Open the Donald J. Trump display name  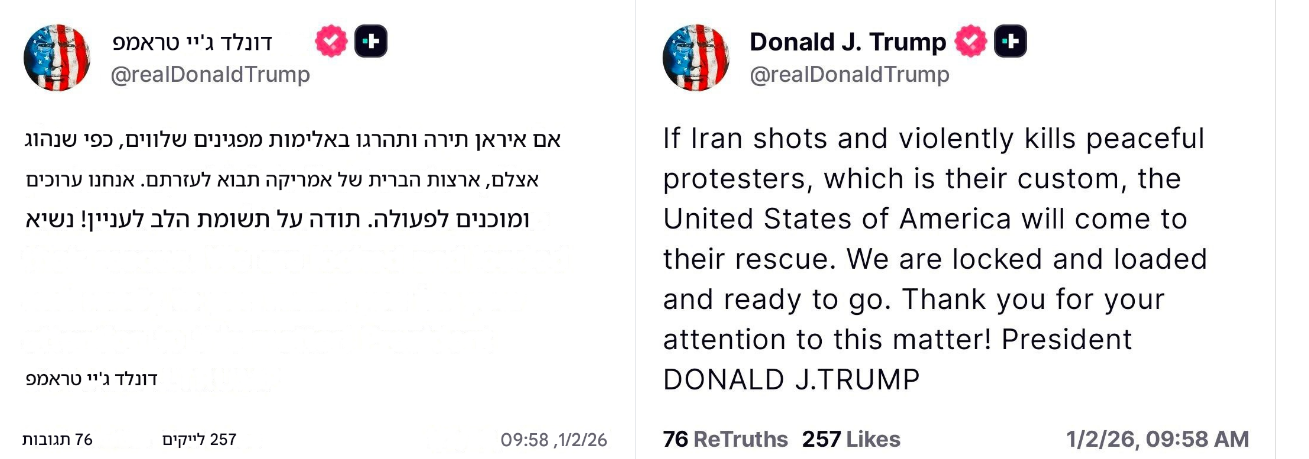[x=847, y=42]
